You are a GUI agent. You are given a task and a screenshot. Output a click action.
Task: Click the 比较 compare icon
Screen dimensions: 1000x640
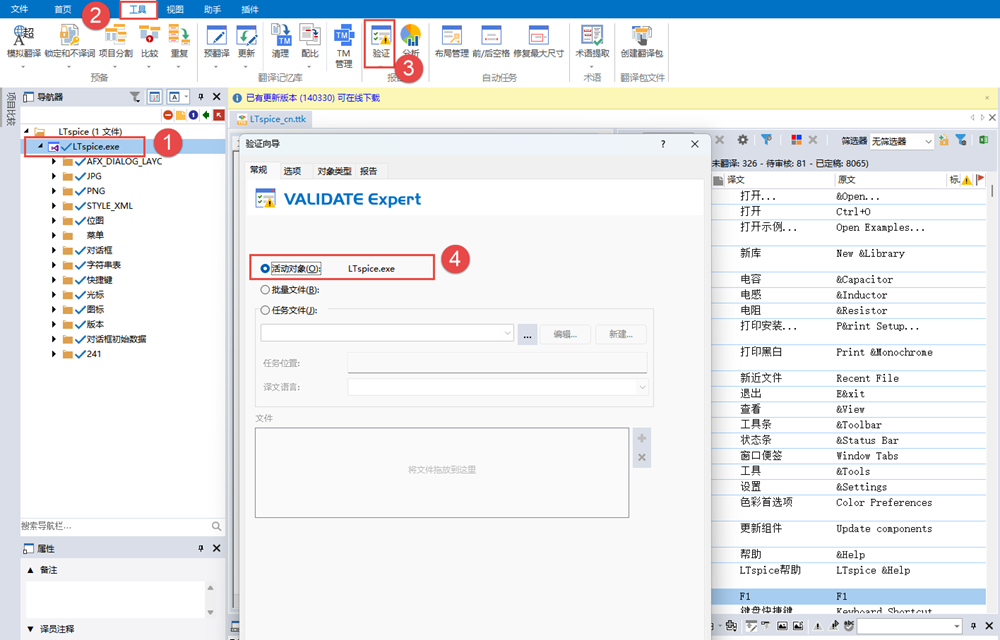point(149,36)
